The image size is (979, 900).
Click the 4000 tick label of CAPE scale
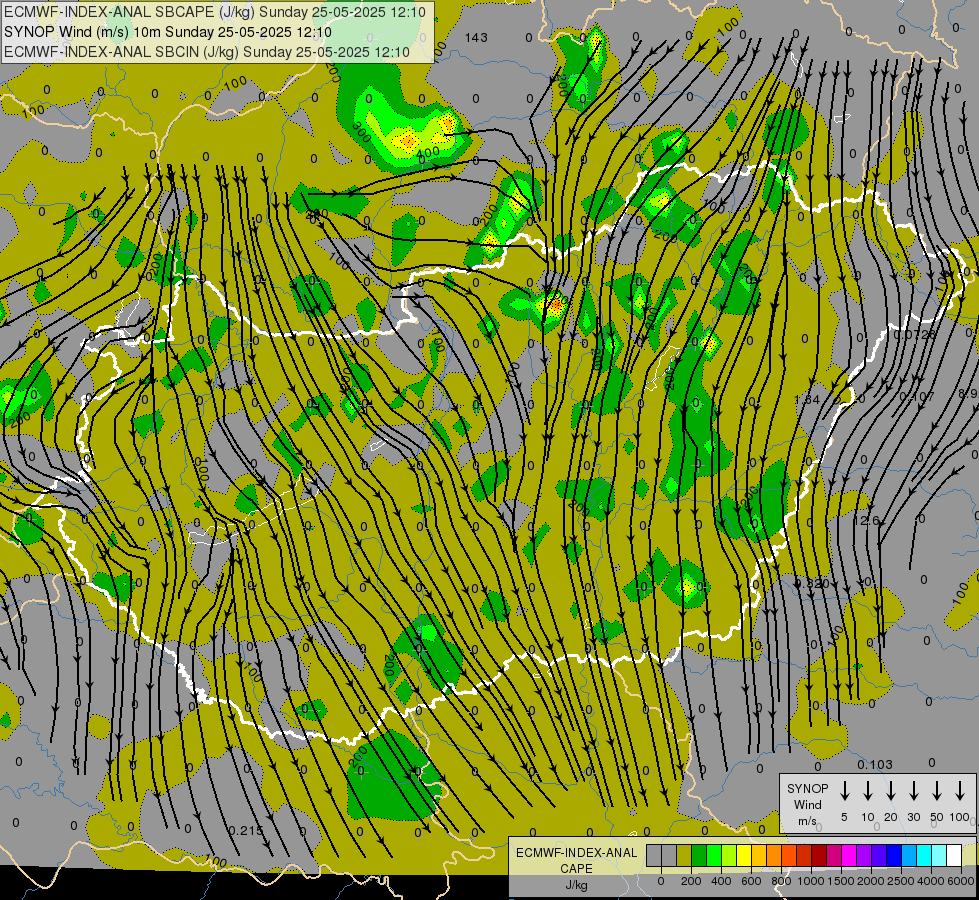coord(931,881)
